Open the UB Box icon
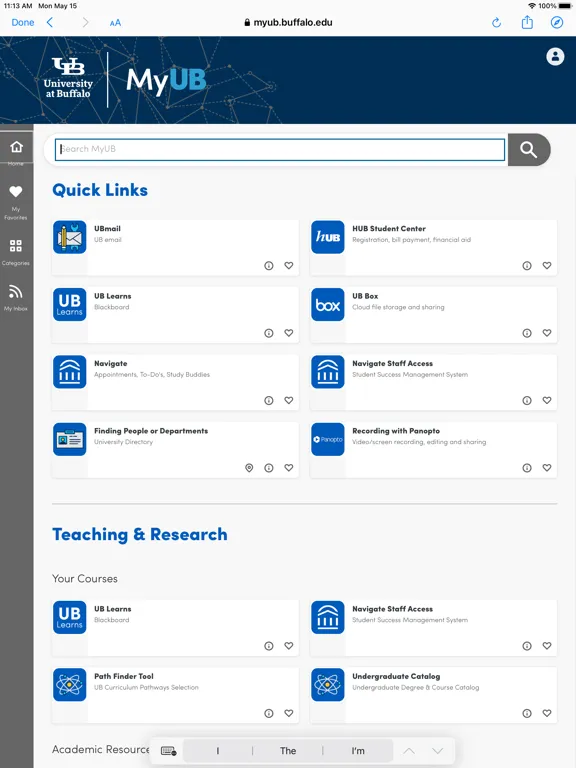576x768 pixels. tap(328, 304)
